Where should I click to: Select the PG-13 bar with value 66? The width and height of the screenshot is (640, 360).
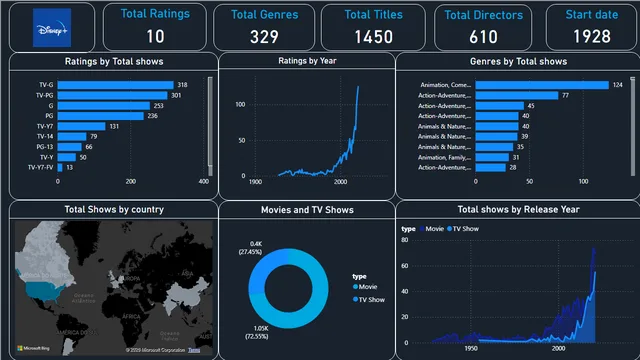click(x=69, y=147)
